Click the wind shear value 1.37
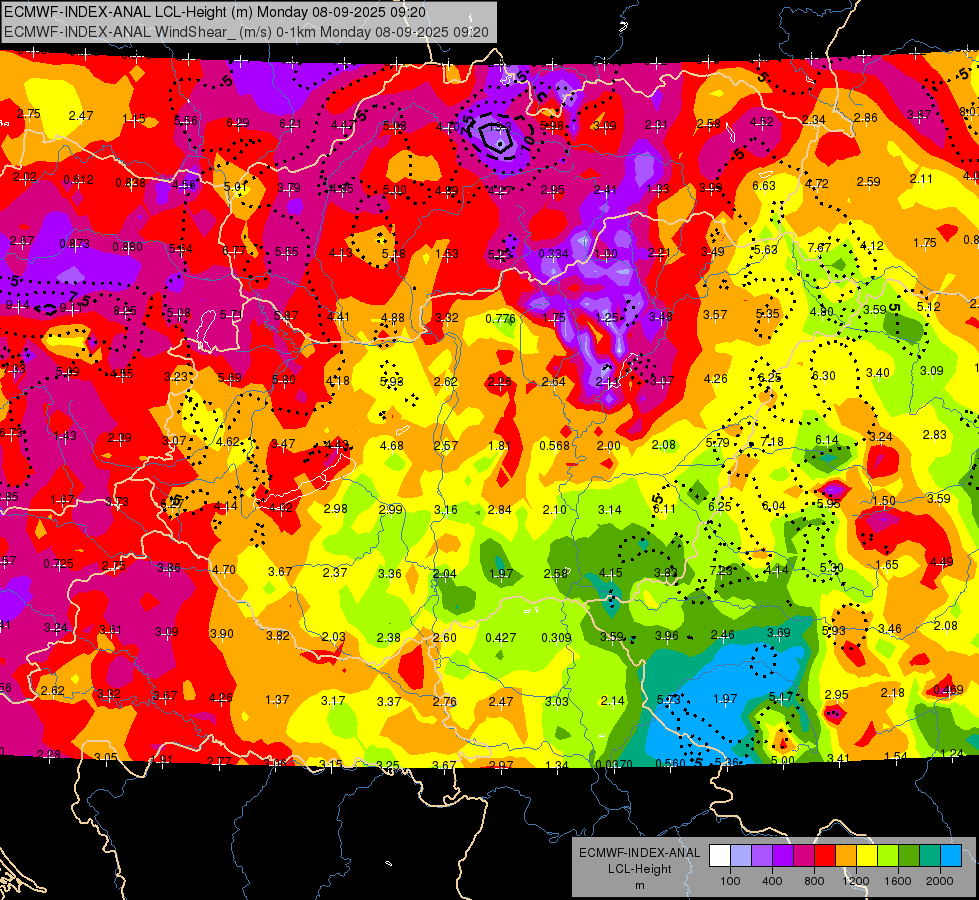This screenshot has height=900, width=979. coord(277,700)
